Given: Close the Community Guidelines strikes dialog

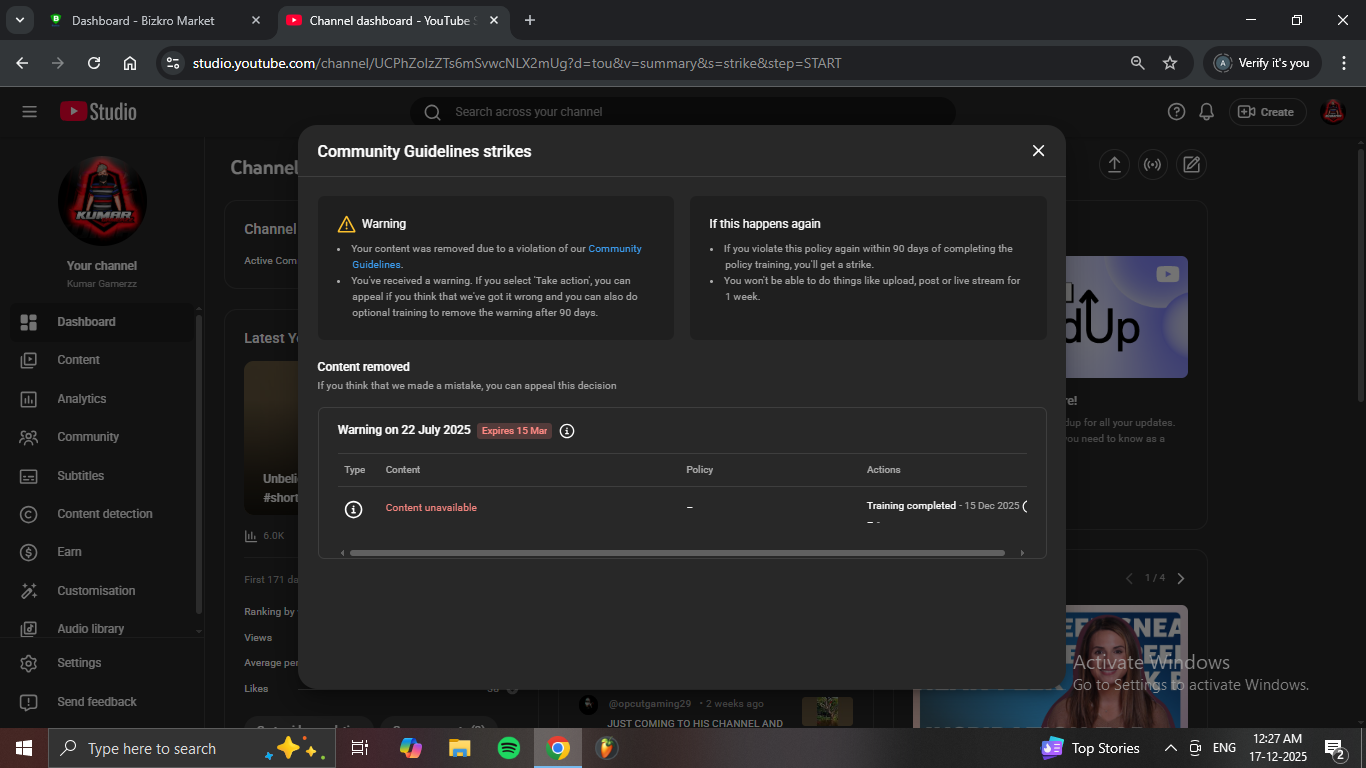Looking at the screenshot, I should tap(1038, 151).
